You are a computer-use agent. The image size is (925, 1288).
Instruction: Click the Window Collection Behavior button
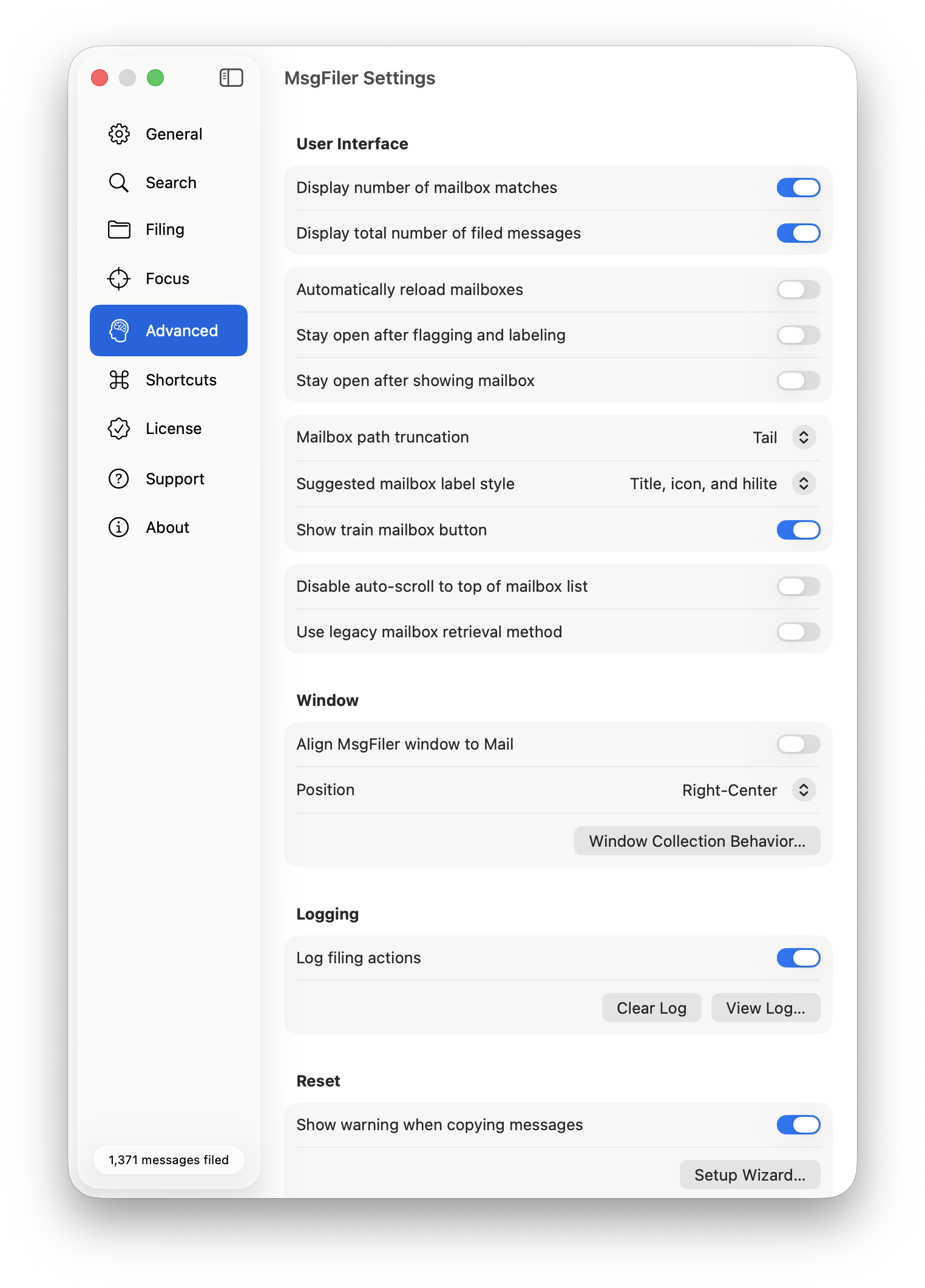697,841
